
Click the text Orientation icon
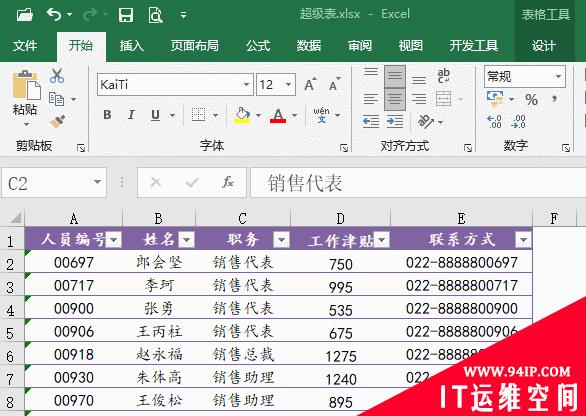[x=426, y=121]
